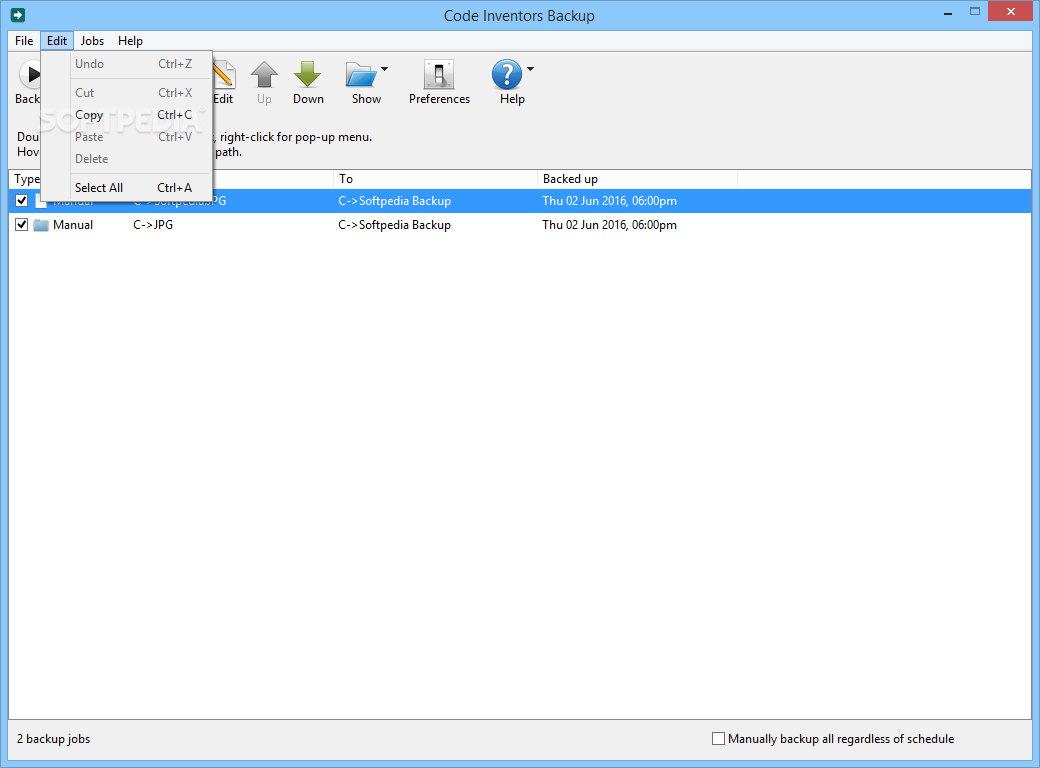Open the Jobs menu
Image resolution: width=1040 pixels, height=768 pixels.
[x=92, y=40]
